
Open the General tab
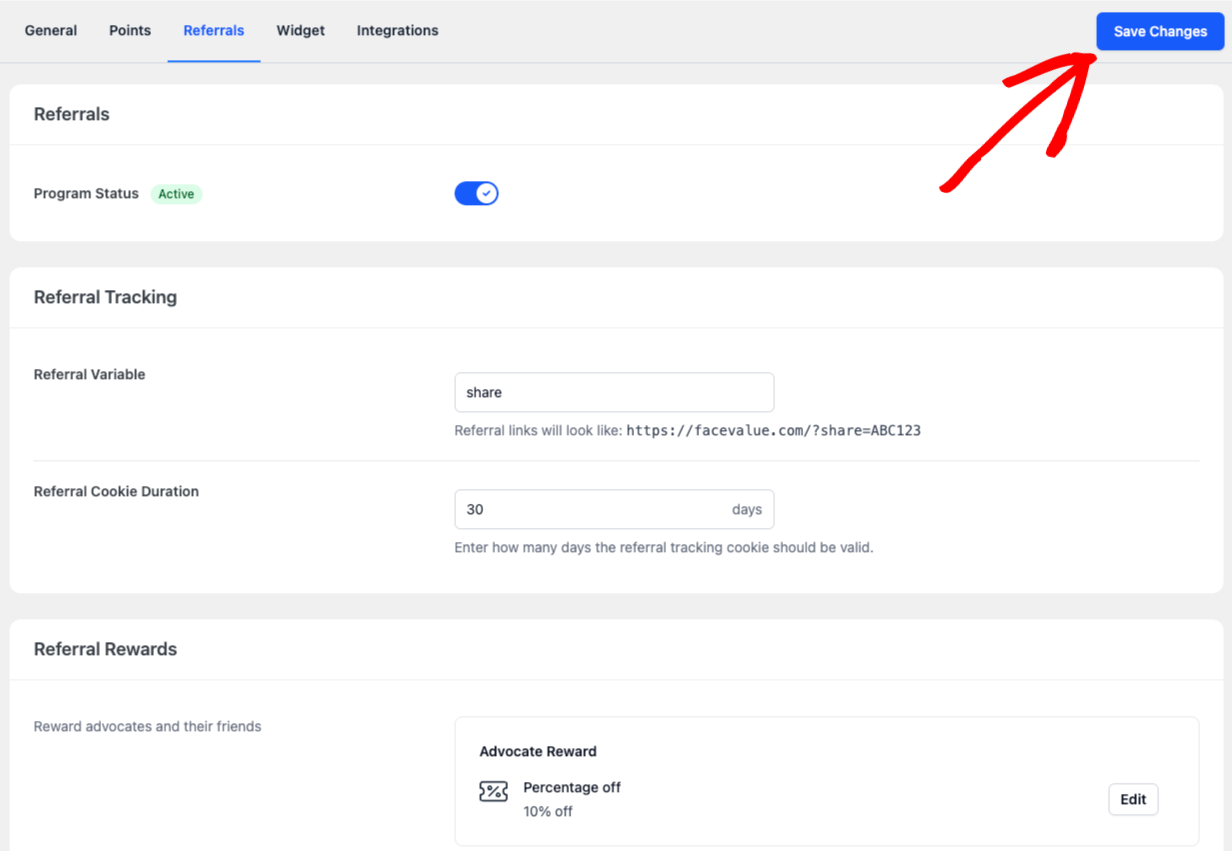click(51, 31)
